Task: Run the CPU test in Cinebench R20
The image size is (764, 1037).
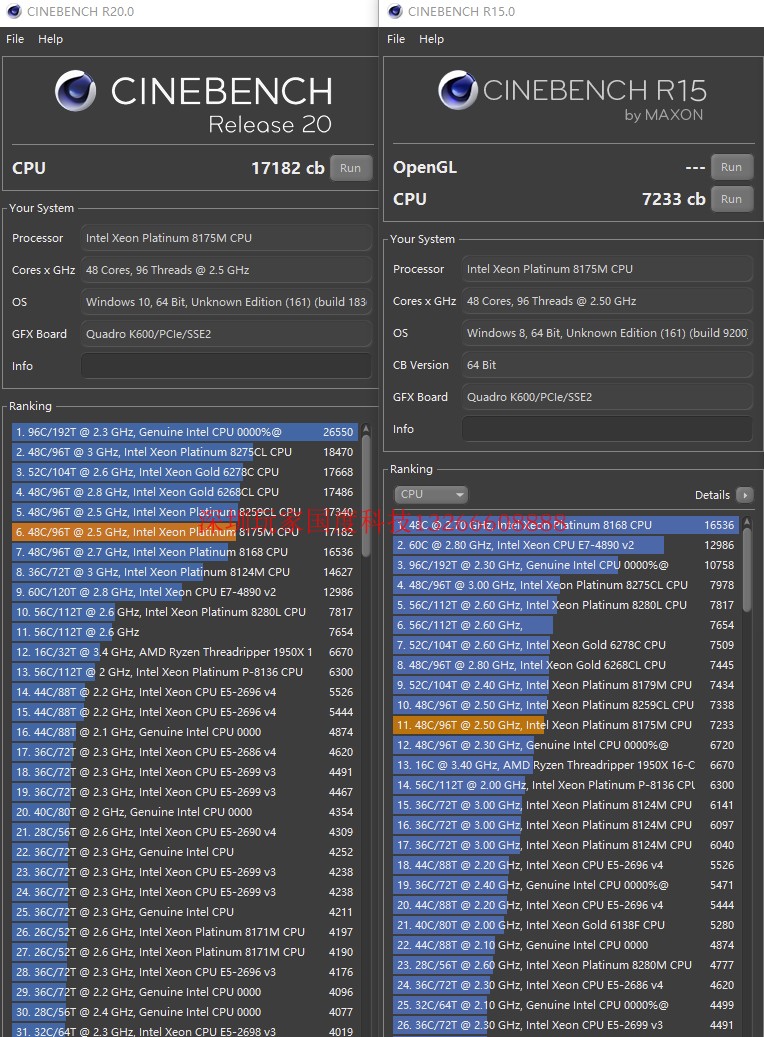Action: pyautogui.click(x=351, y=168)
